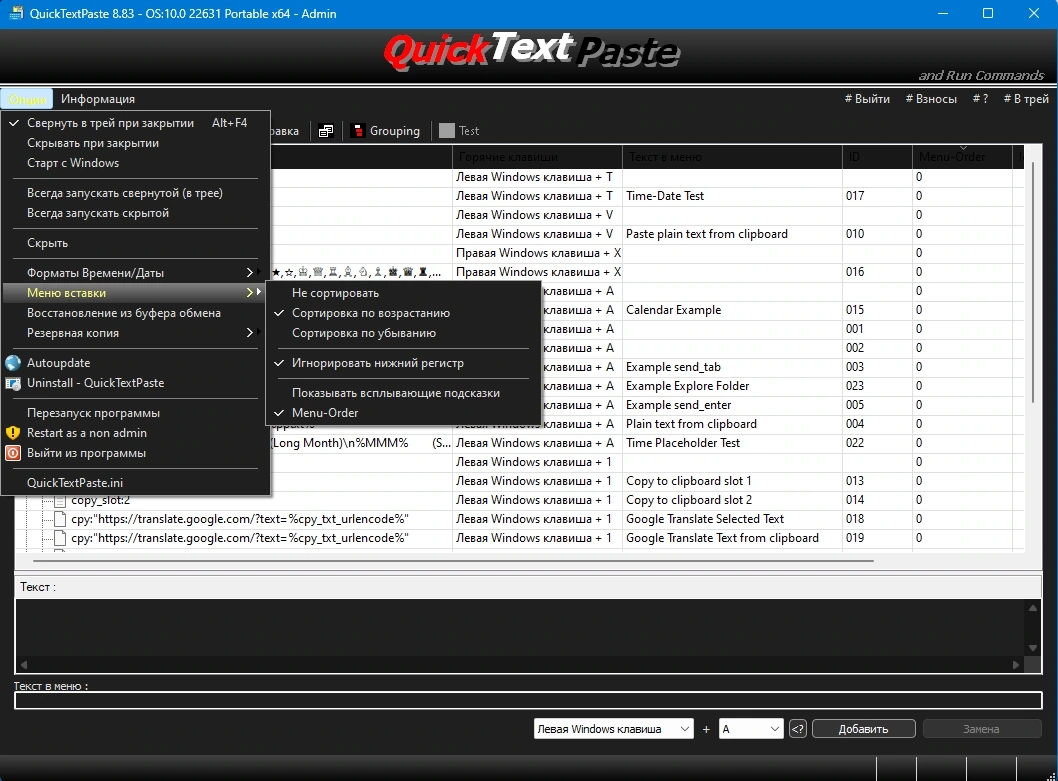Viewport: 1058px width, 781px height.
Task: Click the # Взносы link
Action: point(931,99)
